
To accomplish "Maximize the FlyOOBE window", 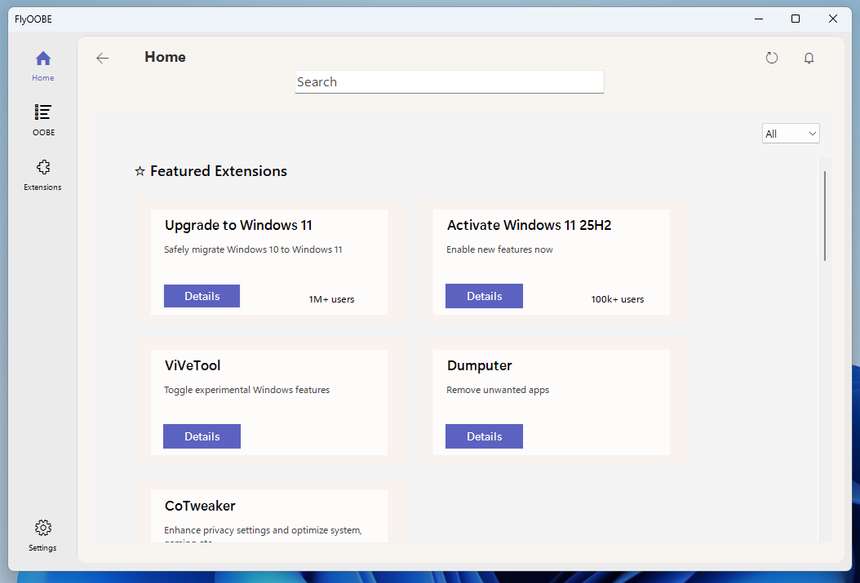I will (795, 18).
